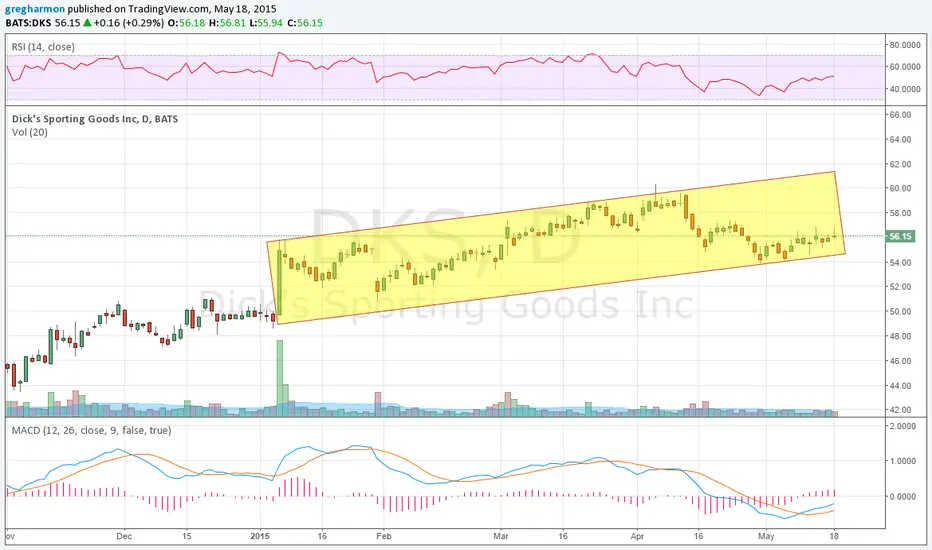The height and width of the screenshot is (550, 932).
Task: Click the 2.0000 MACD axis value
Action: (903, 426)
